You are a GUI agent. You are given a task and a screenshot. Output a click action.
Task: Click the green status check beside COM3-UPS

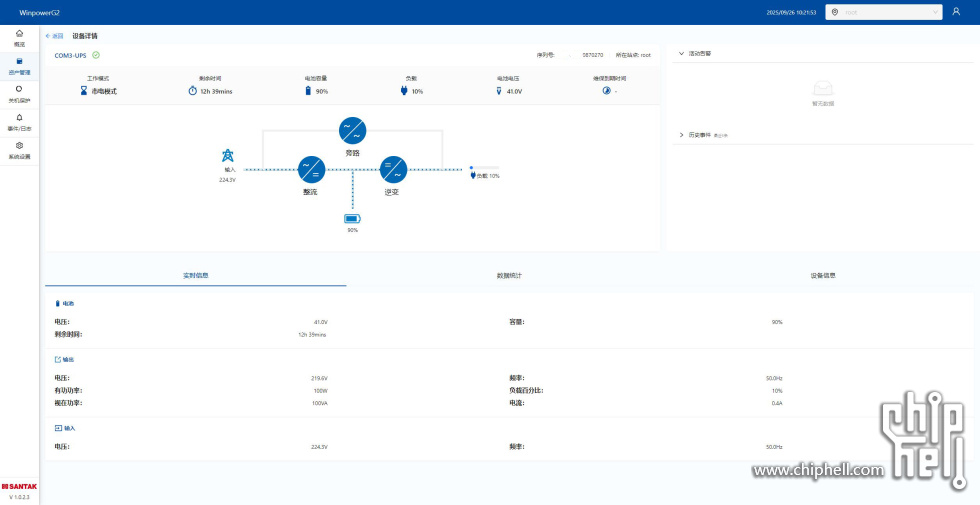click(96, 55)
